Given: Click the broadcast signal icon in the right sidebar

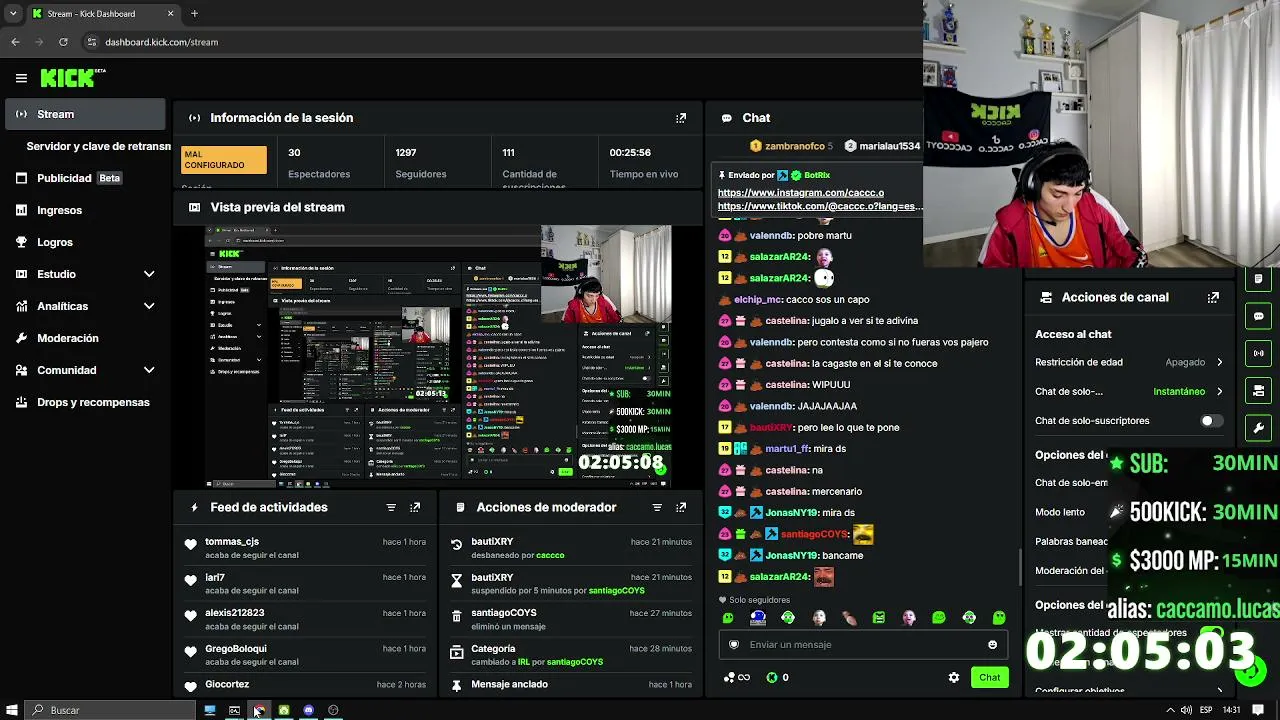Looking at the screenshot, I should pos(1259,353).
